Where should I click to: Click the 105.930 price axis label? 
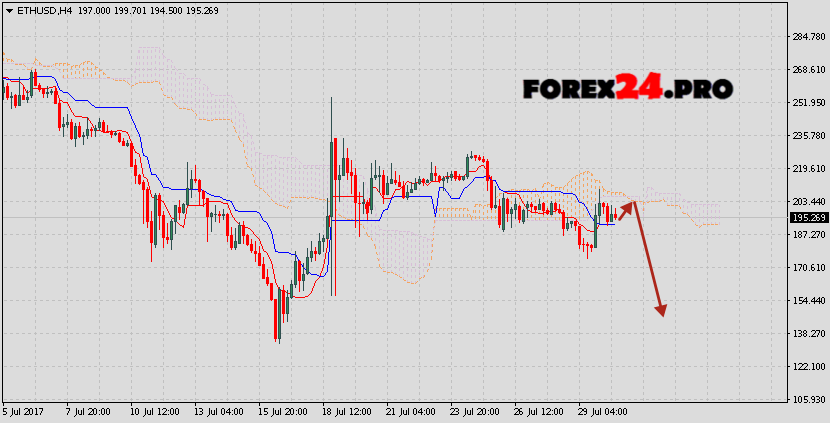click(x=807, y=400)
